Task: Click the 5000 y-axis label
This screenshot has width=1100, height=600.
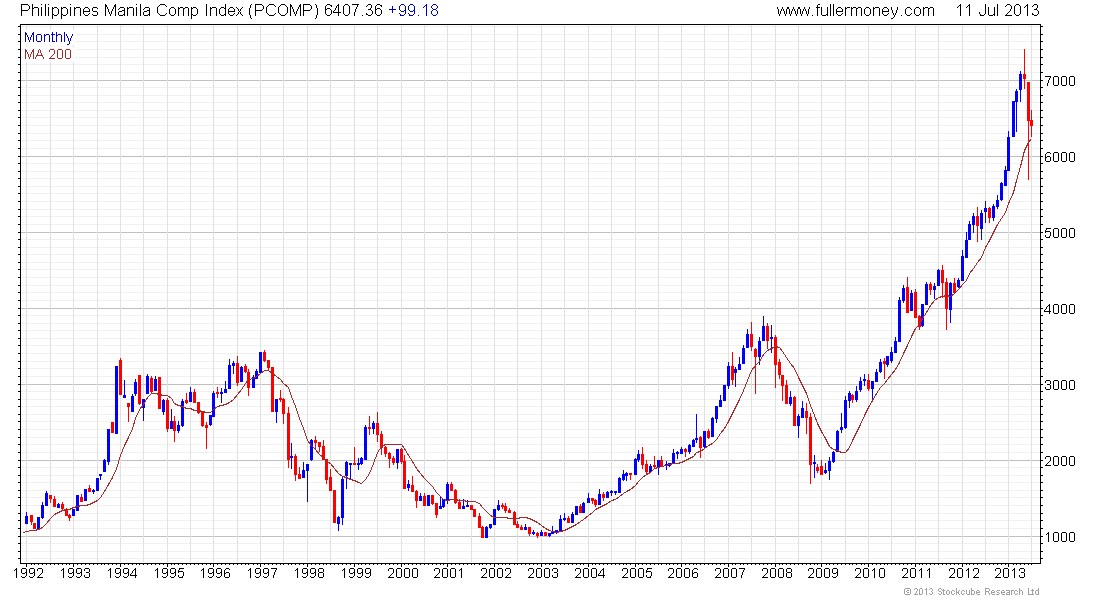Action: (x=1059, y=233)
